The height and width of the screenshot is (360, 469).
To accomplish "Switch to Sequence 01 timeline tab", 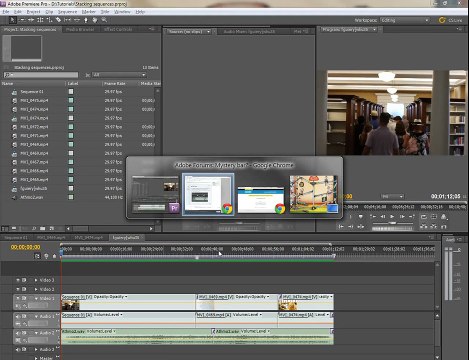I will [16, 238].
